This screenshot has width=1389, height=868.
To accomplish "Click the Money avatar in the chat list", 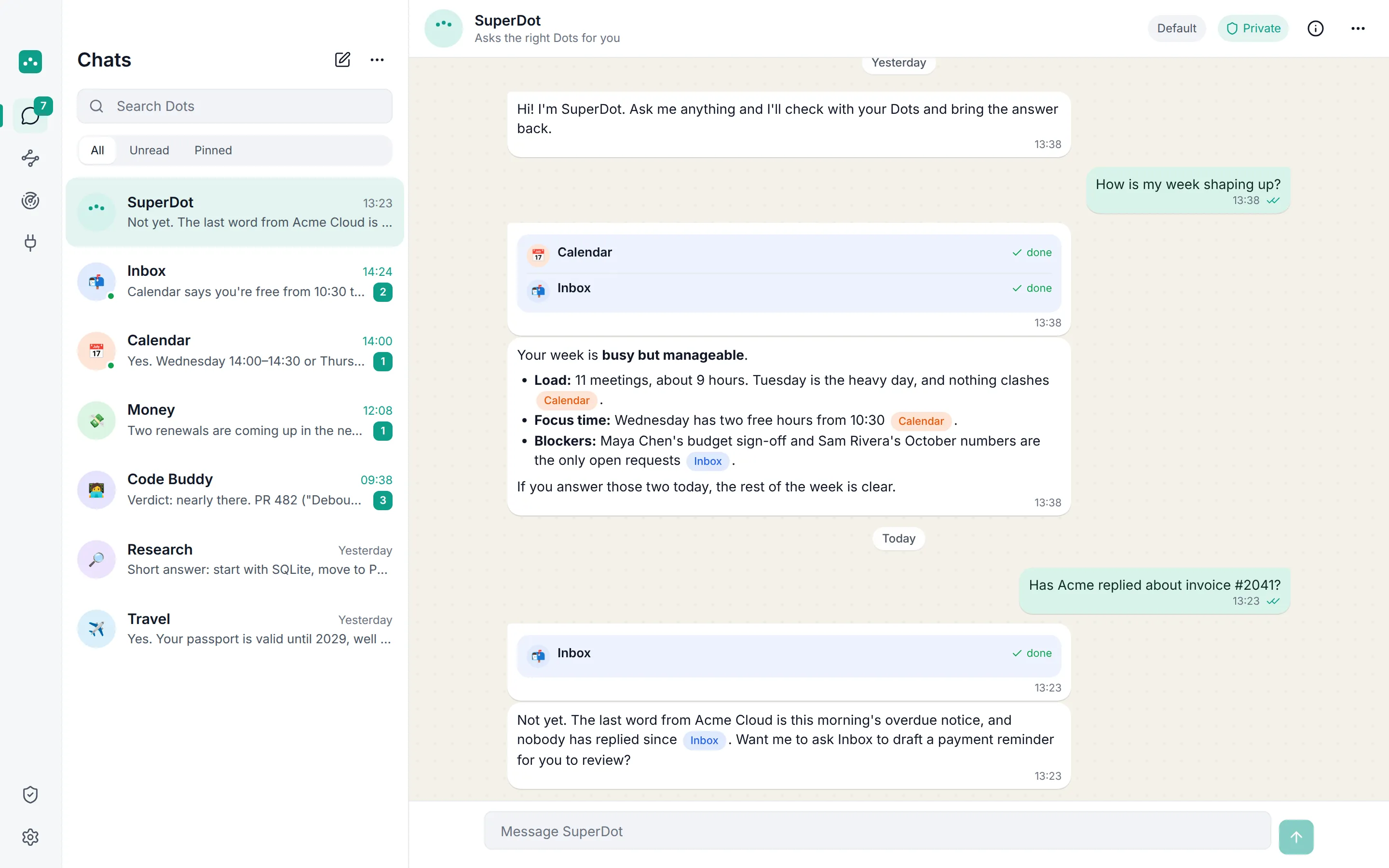I will click(96, 421).
